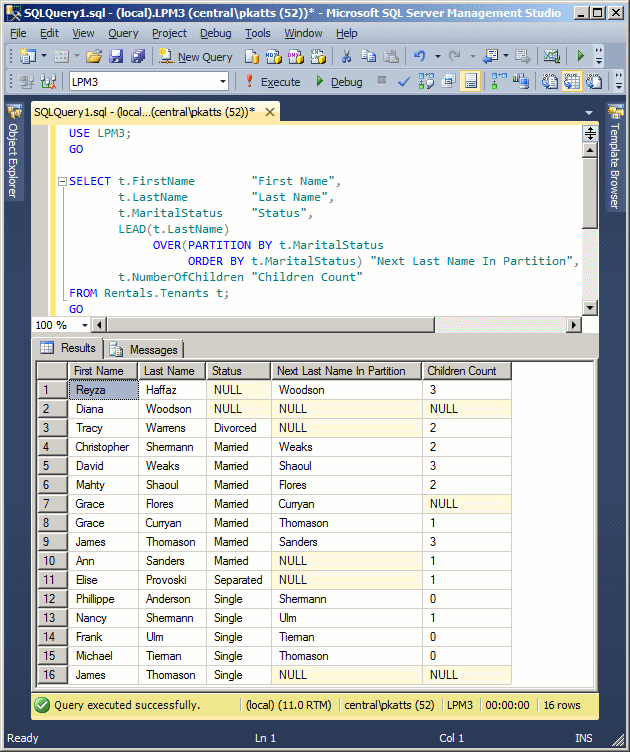Click the New Query button
Image resolution: width=630 pixels, height=752 pixels.
coord(196,57)
